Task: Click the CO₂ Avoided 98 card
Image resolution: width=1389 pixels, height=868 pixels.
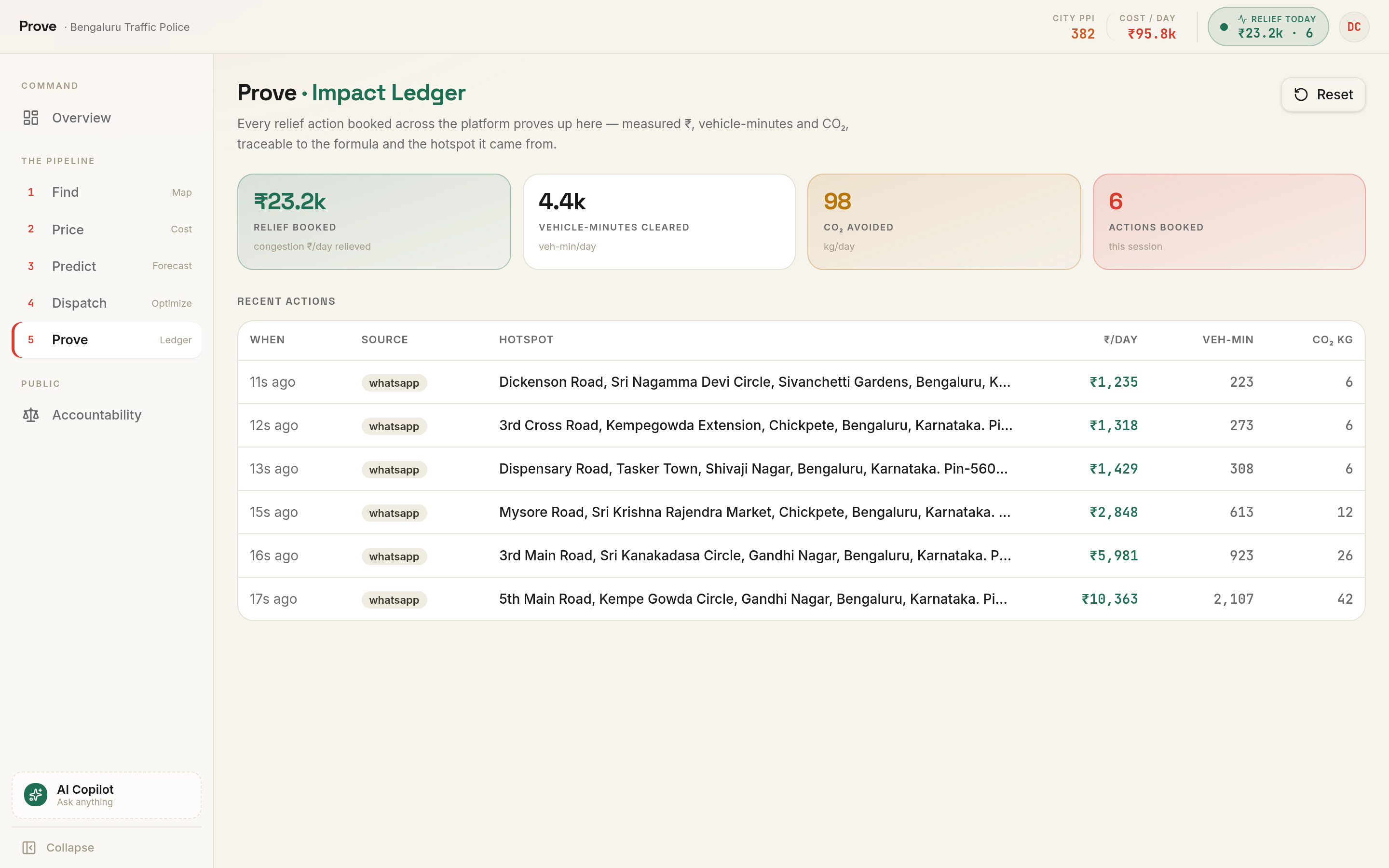Action: [943, 222]
